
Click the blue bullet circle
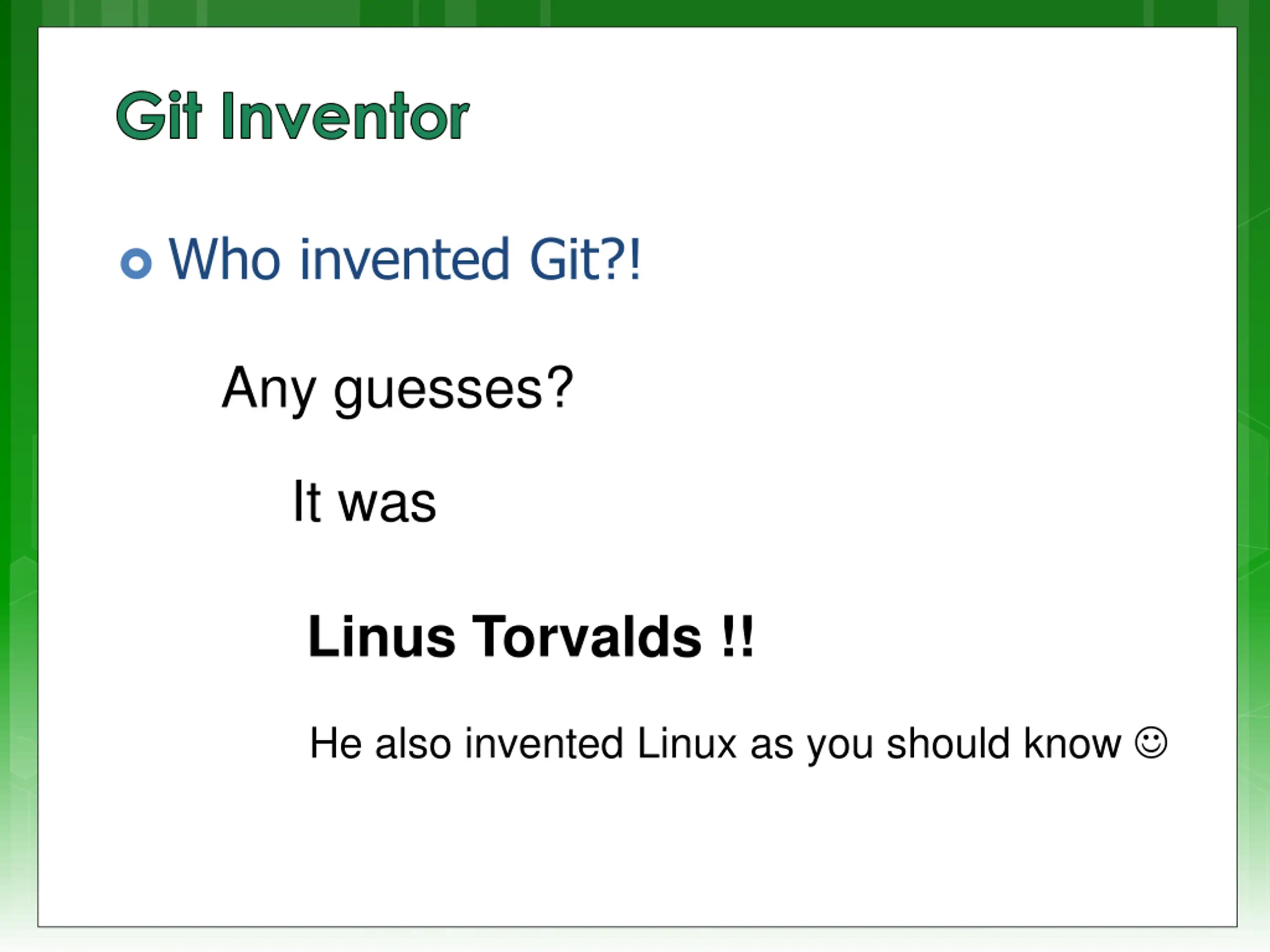(136, 263)
